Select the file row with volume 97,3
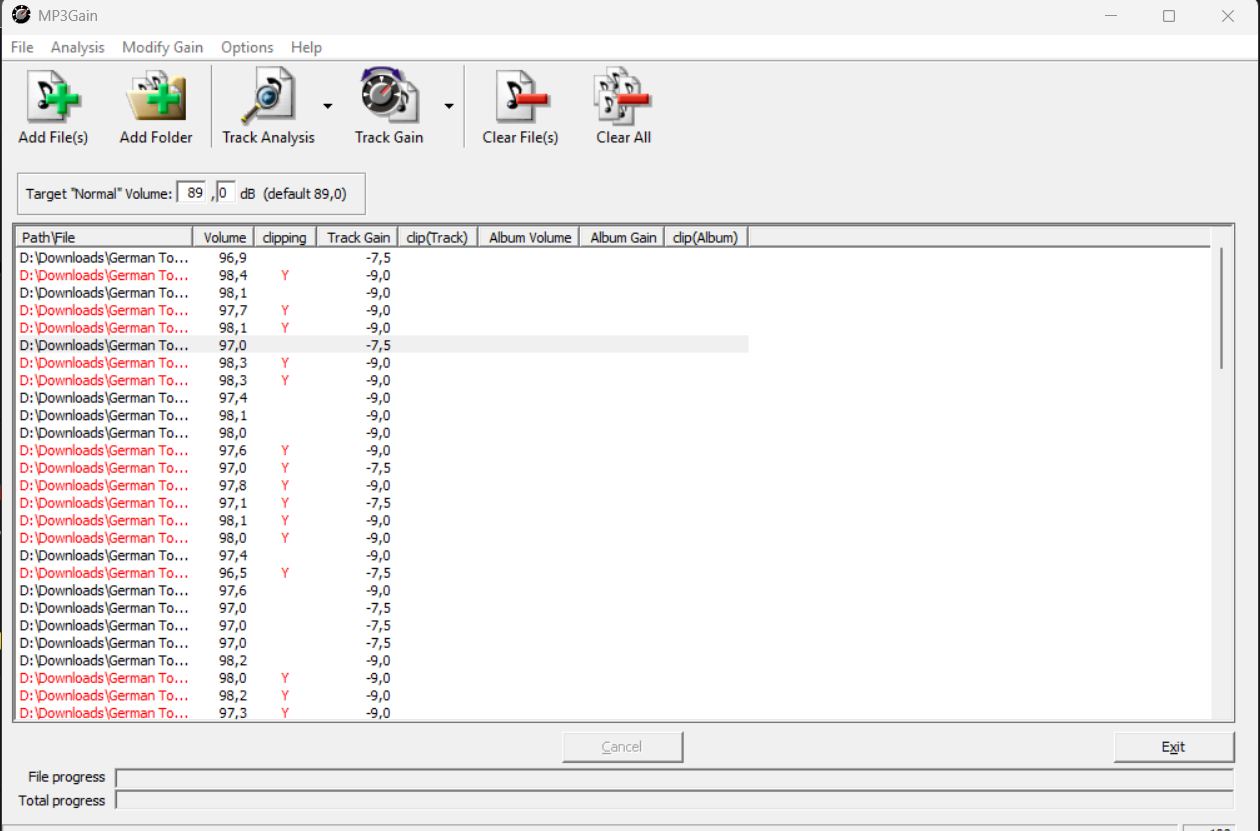 pyautogui.click(x=382, y=713)
